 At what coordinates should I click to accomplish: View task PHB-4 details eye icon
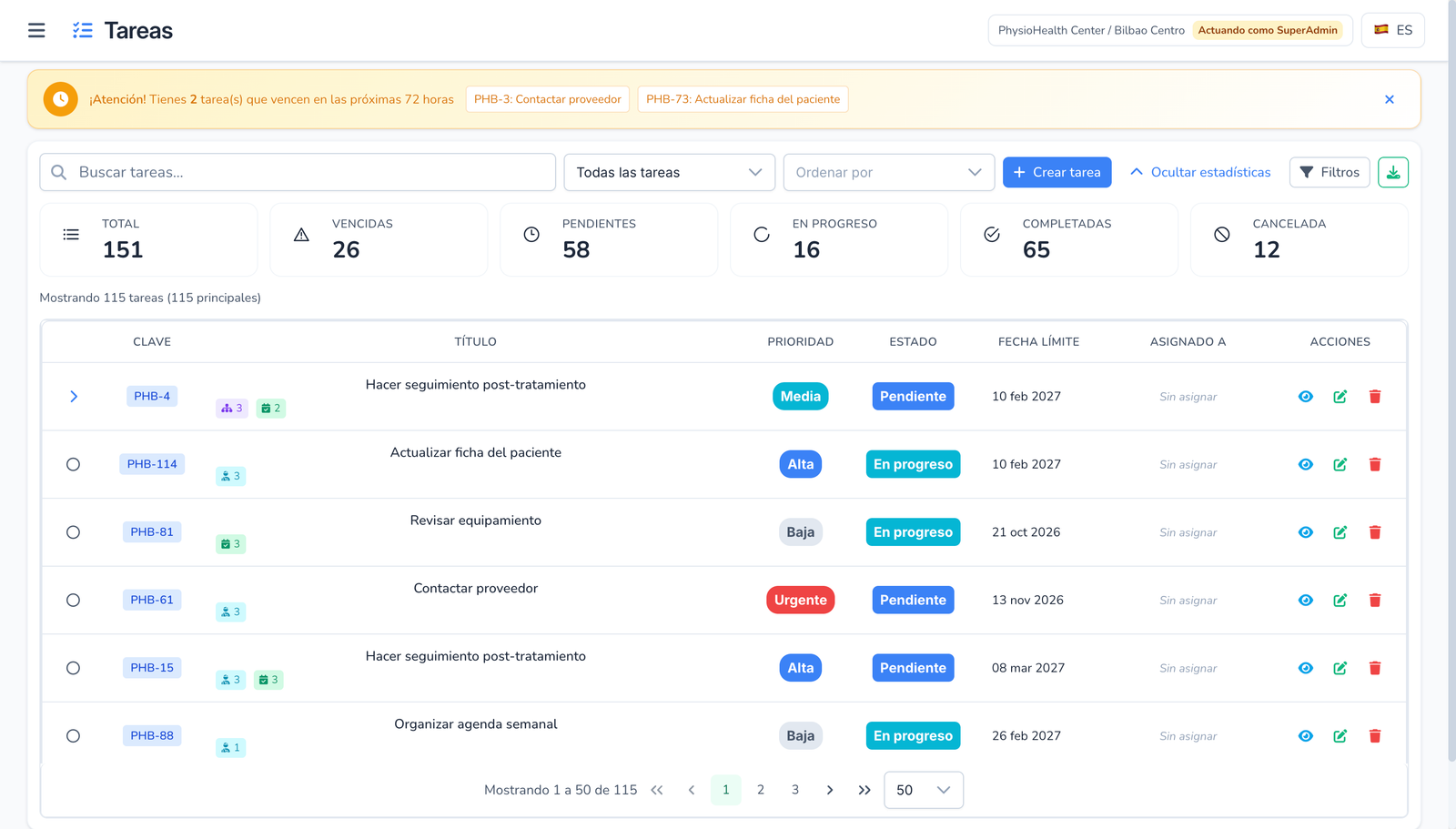pos(1305,397)
